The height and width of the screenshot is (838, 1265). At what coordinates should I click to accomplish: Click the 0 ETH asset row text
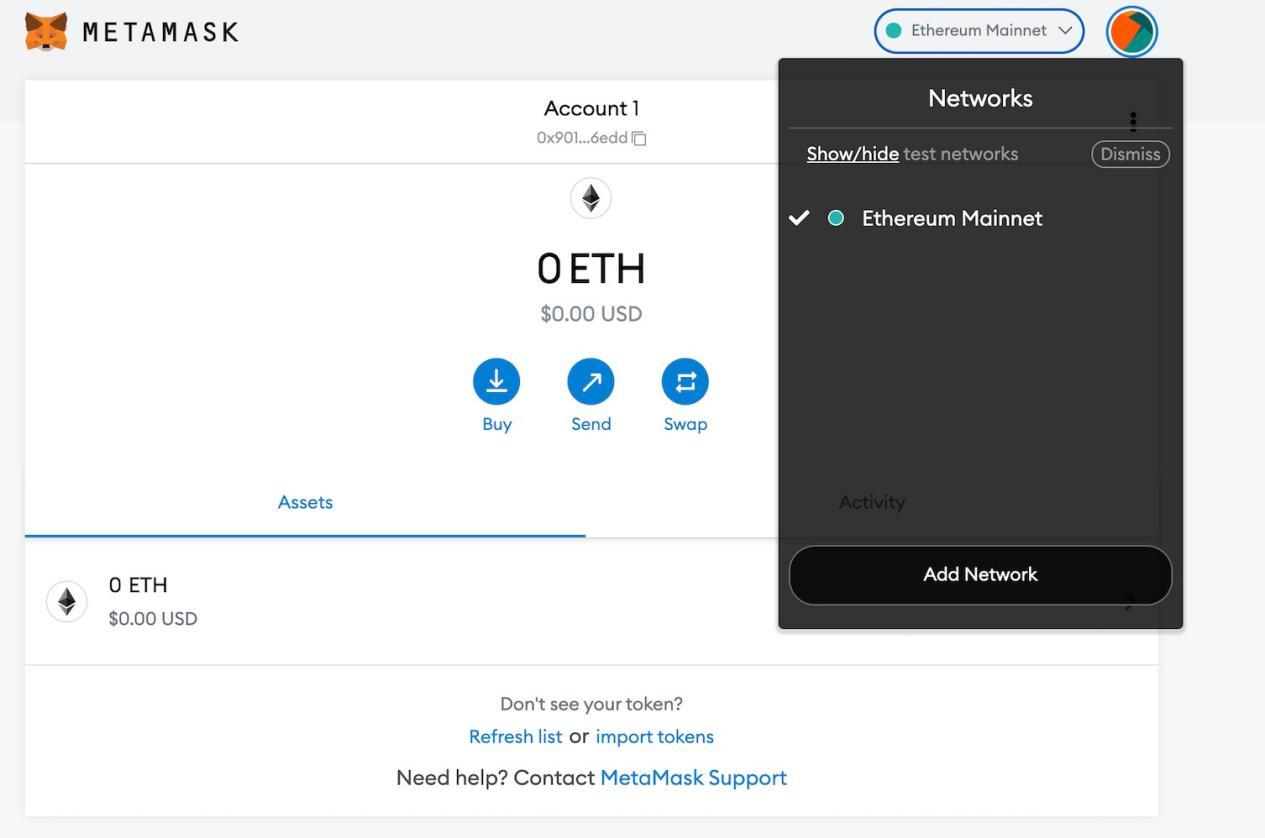point(138,585)
